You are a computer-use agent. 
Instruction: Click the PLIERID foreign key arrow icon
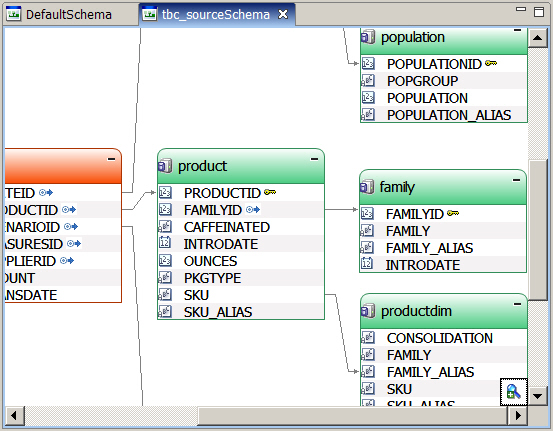(67, 261)
